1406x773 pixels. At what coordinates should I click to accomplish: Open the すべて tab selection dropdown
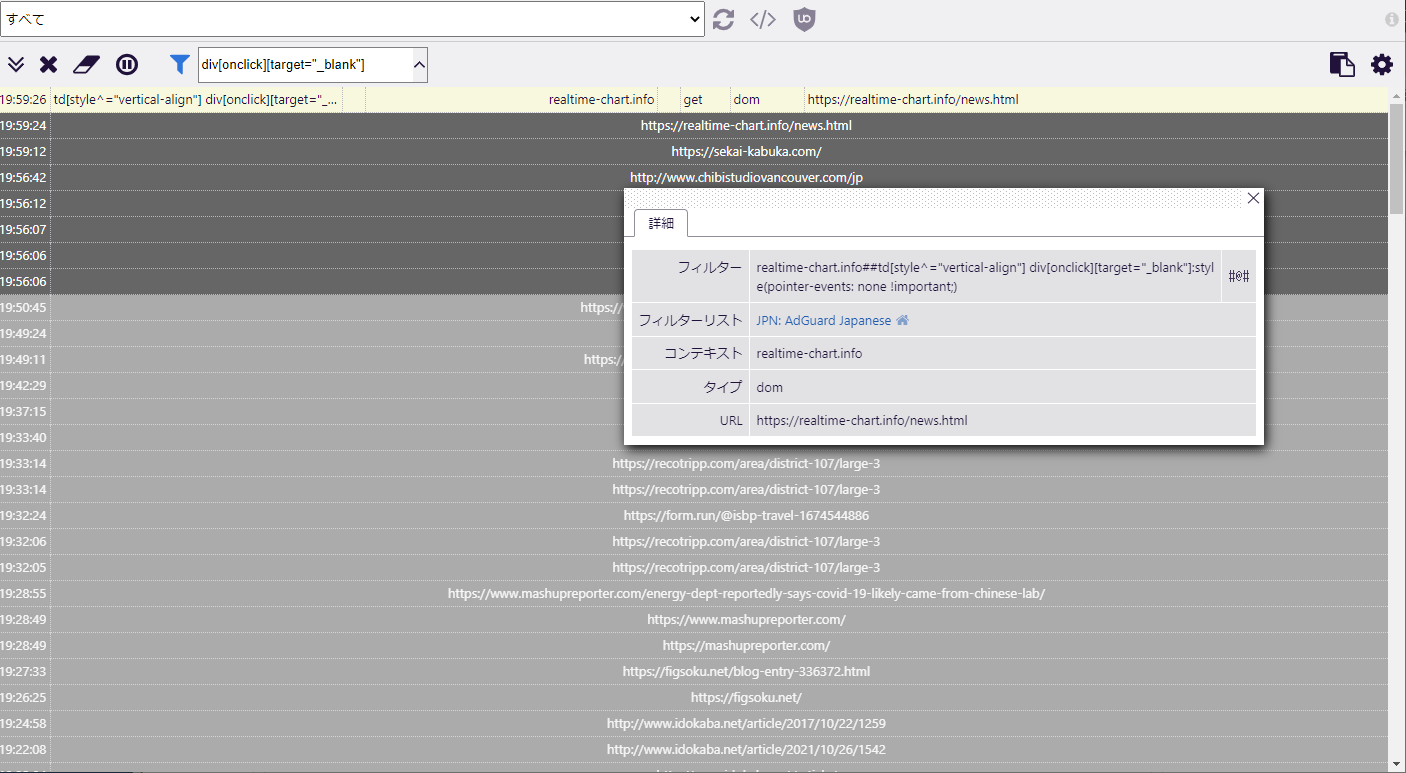pos(697,19)
